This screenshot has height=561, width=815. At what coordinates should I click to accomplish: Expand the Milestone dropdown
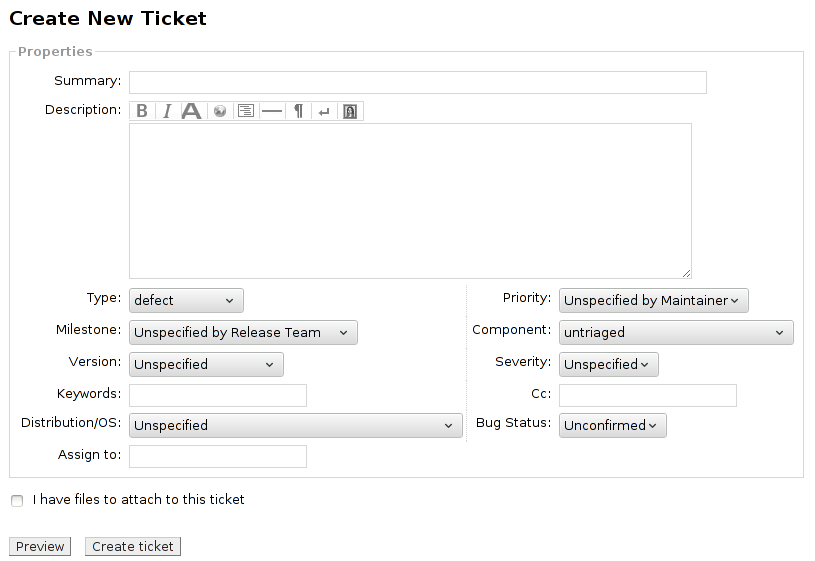point(243,333)
